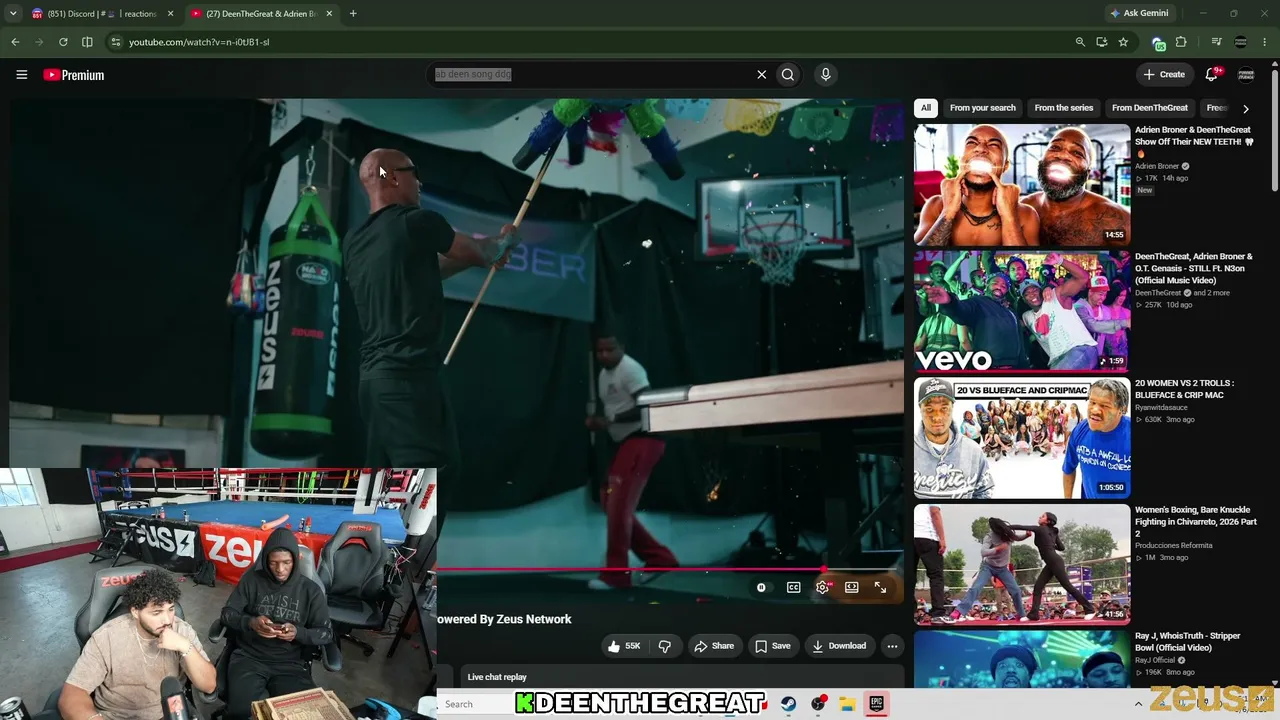The width and height of the screenshot is (1280, 720).
Task: Go back with the browser back arrow
Action: tap(15, 42)
